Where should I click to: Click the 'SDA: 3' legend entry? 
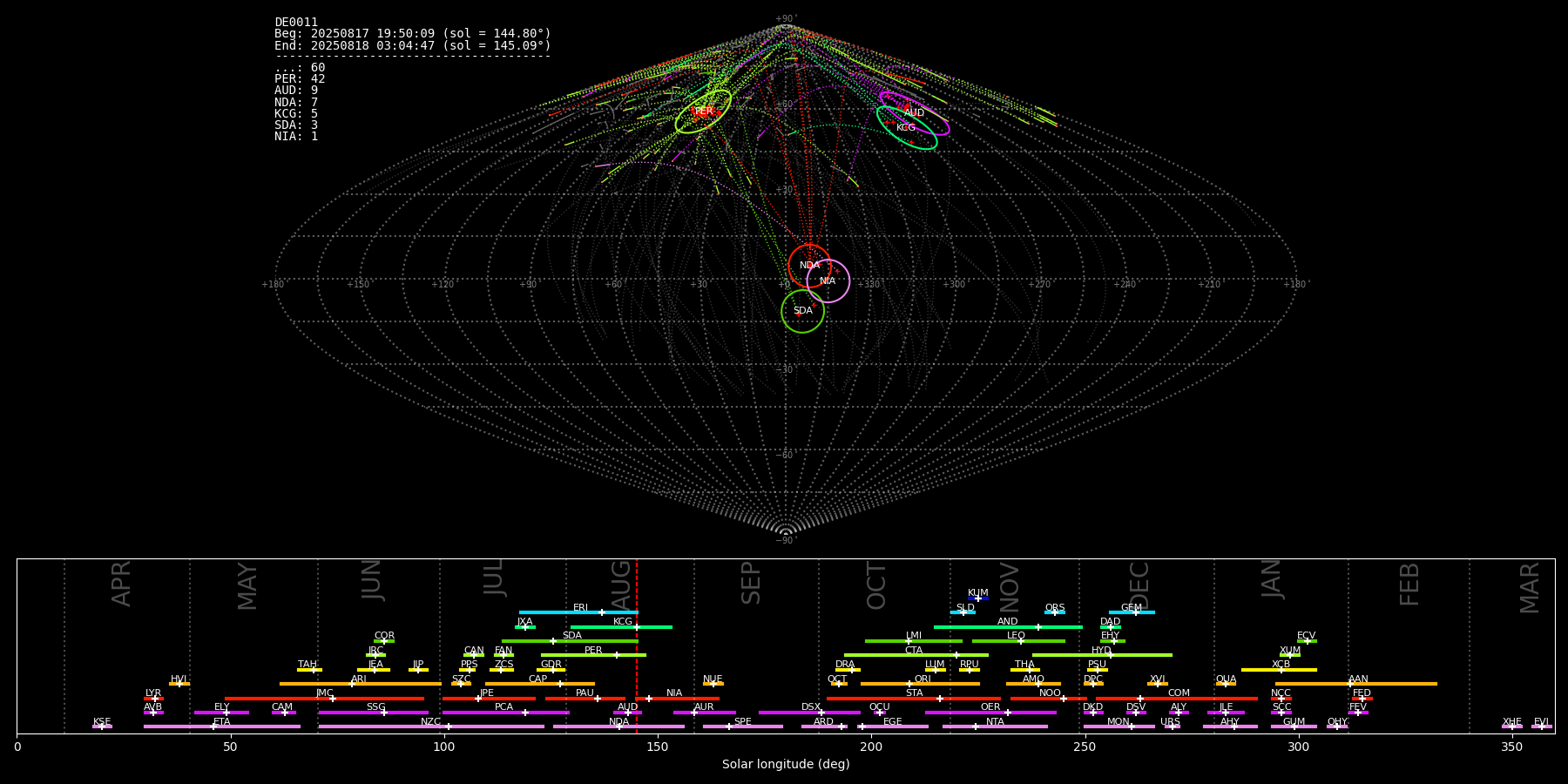click(x=296, y=125)
